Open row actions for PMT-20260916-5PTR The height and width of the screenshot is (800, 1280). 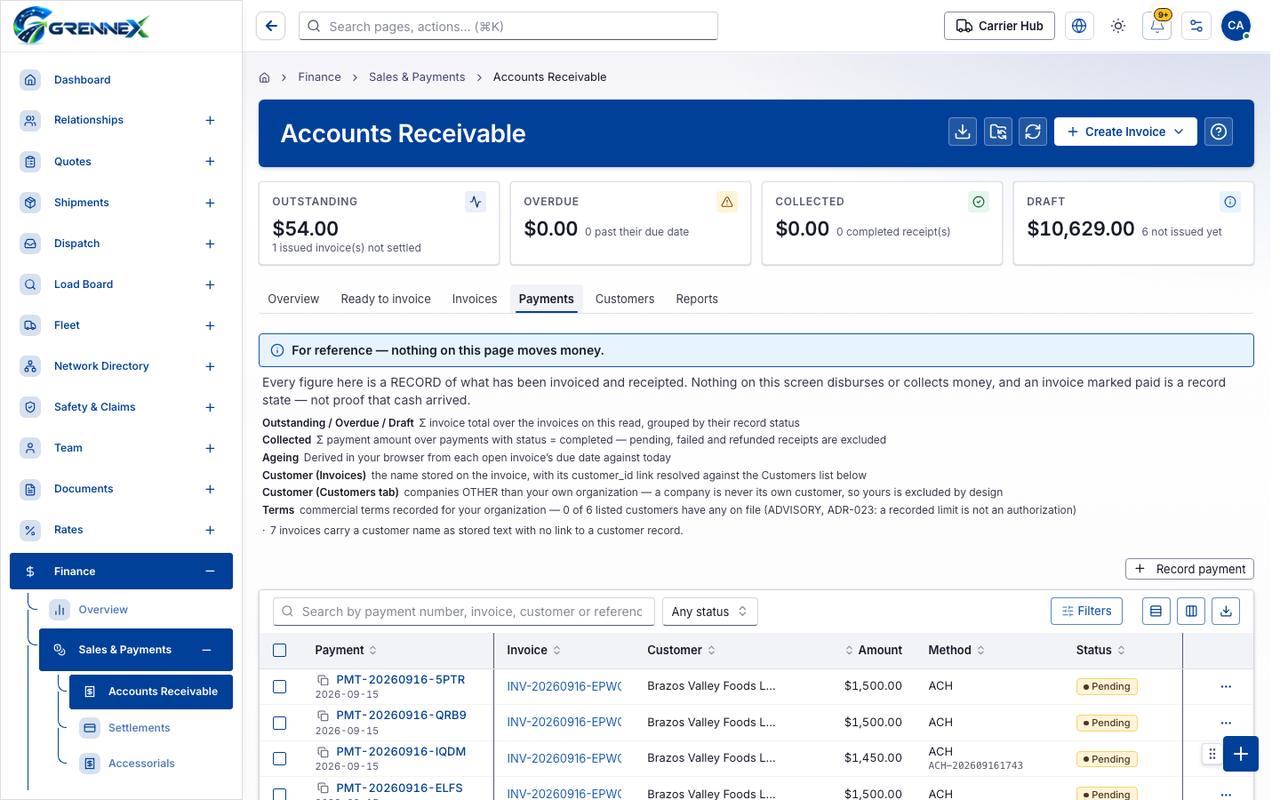click(x=1226, y=686)
